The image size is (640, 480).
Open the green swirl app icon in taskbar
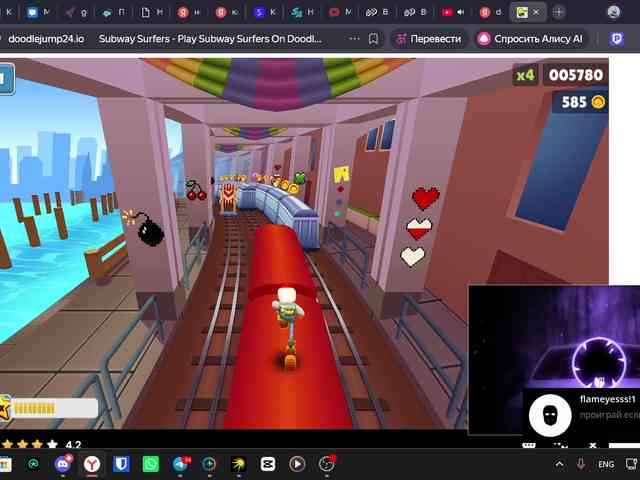(x=33, y=464)
